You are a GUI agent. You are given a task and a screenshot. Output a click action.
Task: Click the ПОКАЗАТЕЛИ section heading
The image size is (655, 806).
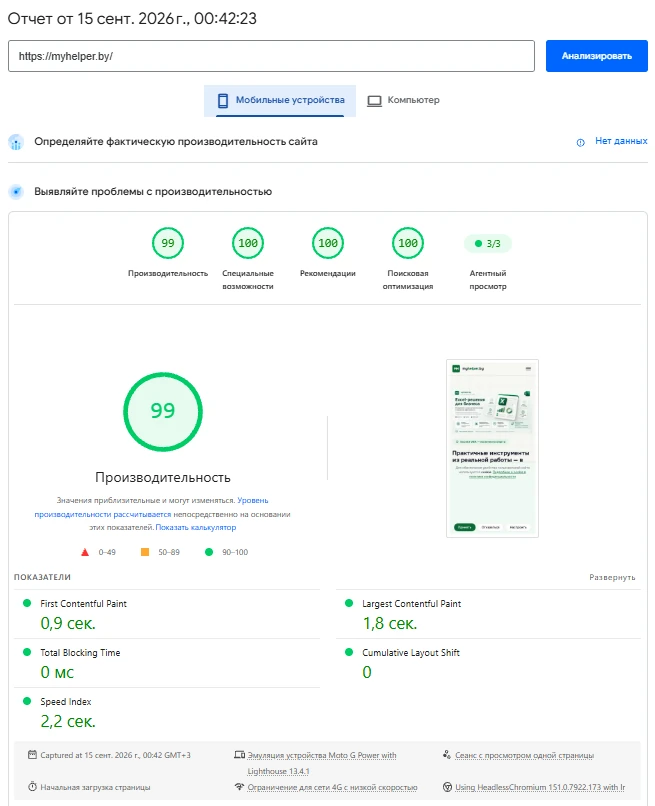coord(42,577)
